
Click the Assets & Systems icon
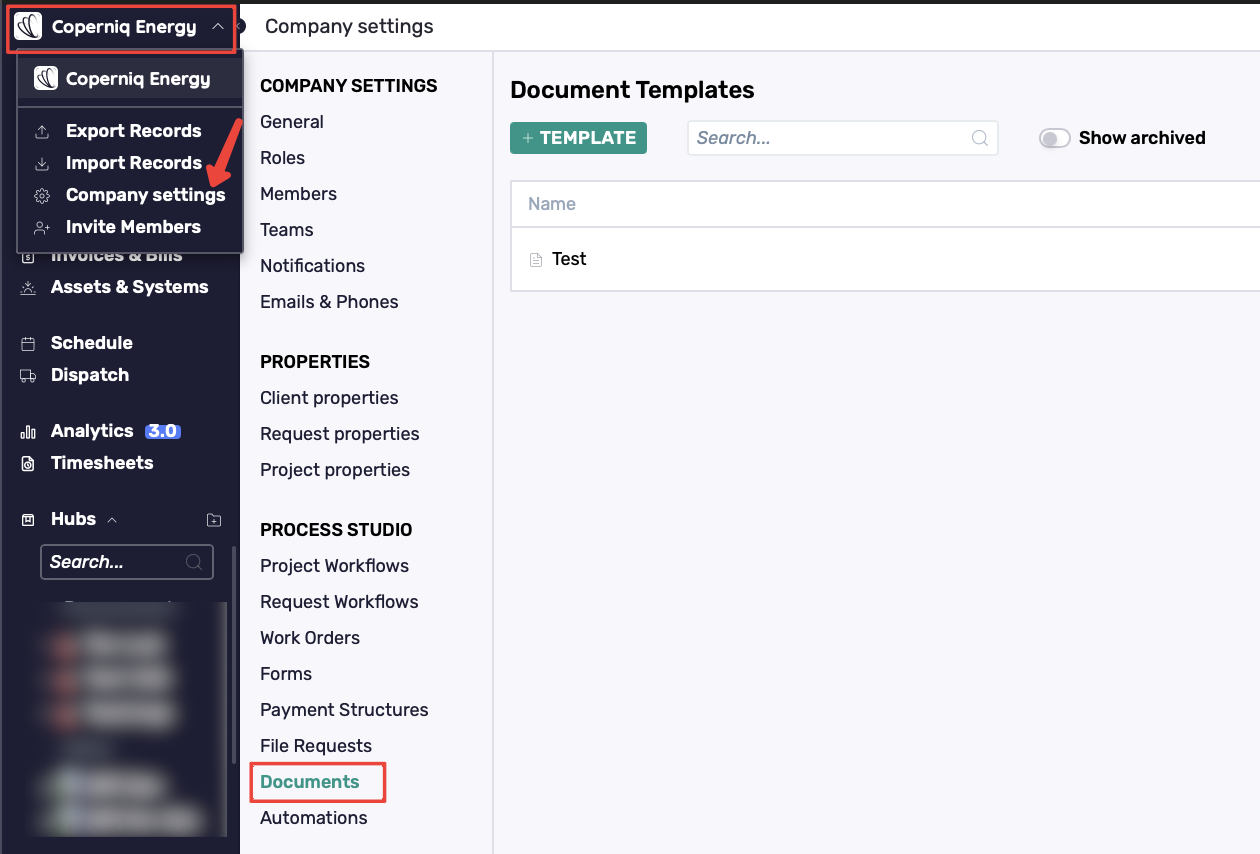29,287
